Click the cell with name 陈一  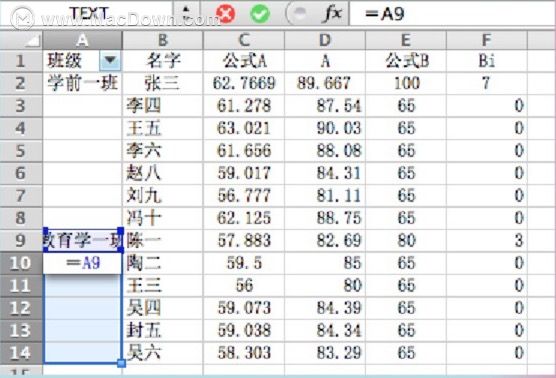pos(163,240)
